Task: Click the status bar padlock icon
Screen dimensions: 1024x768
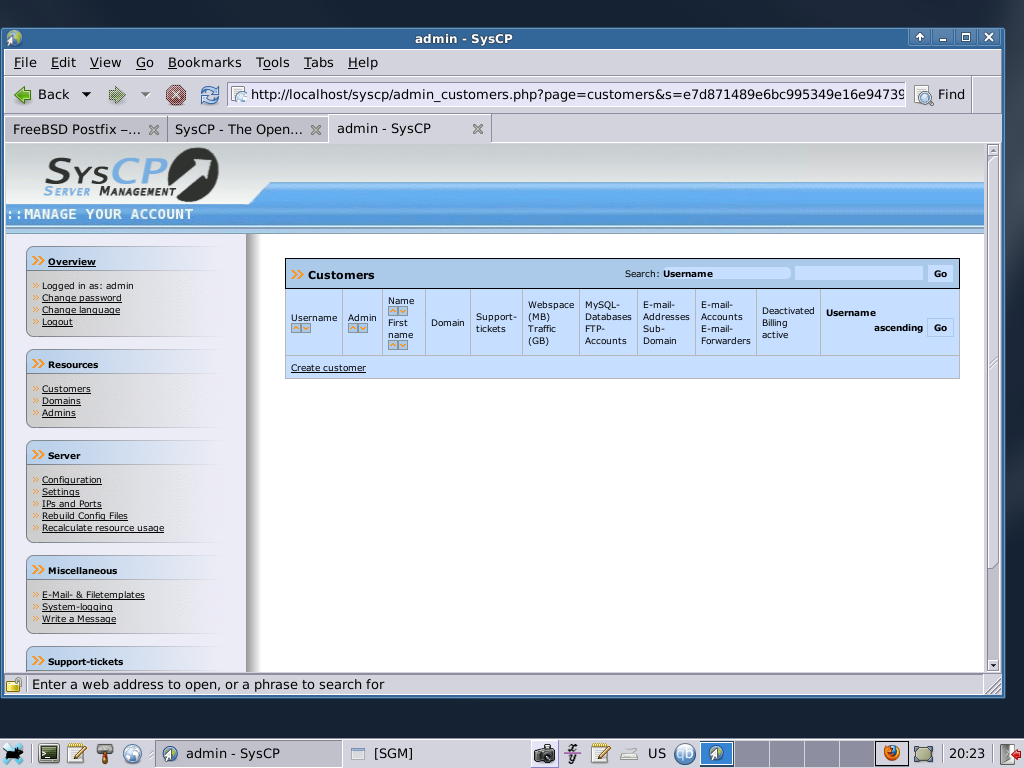Action: click(x=14, y=685)
